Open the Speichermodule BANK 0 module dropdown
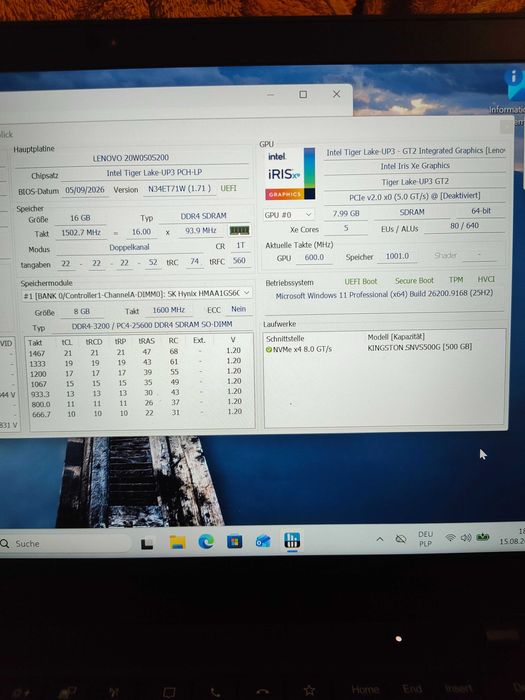This screenshot has height=700, width=525. click(x=137, y=294)
